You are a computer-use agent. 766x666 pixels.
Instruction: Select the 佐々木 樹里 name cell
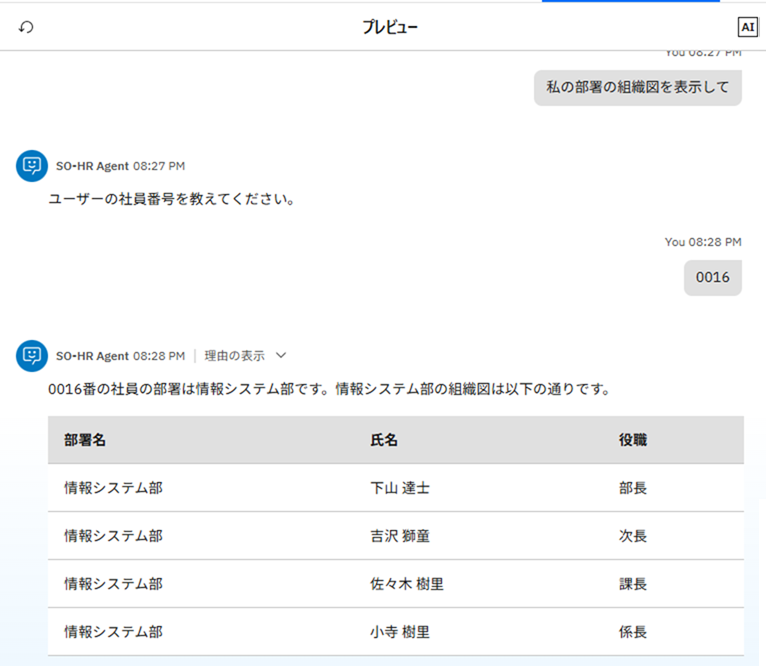click(407, 584)
